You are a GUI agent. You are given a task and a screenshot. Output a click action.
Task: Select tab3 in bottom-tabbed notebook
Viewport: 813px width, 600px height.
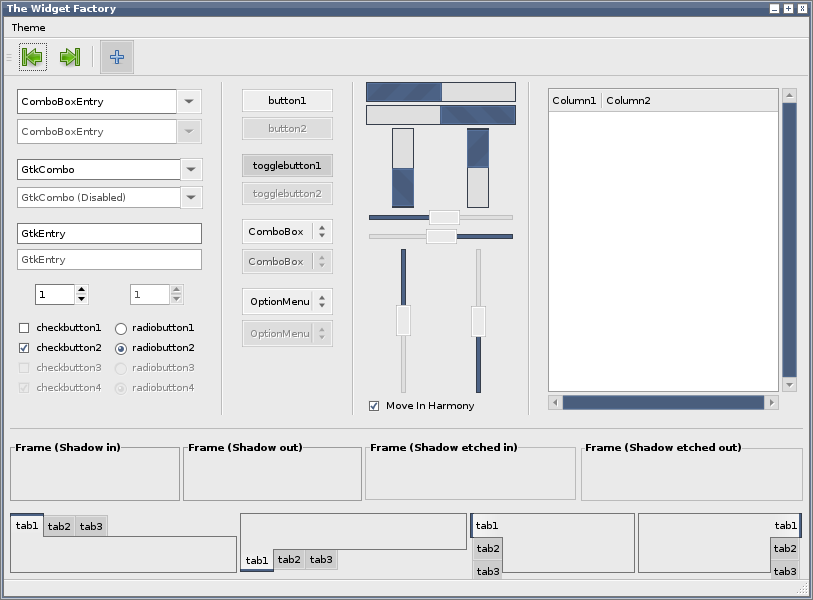pyautogui.click(x=321, y=560)
